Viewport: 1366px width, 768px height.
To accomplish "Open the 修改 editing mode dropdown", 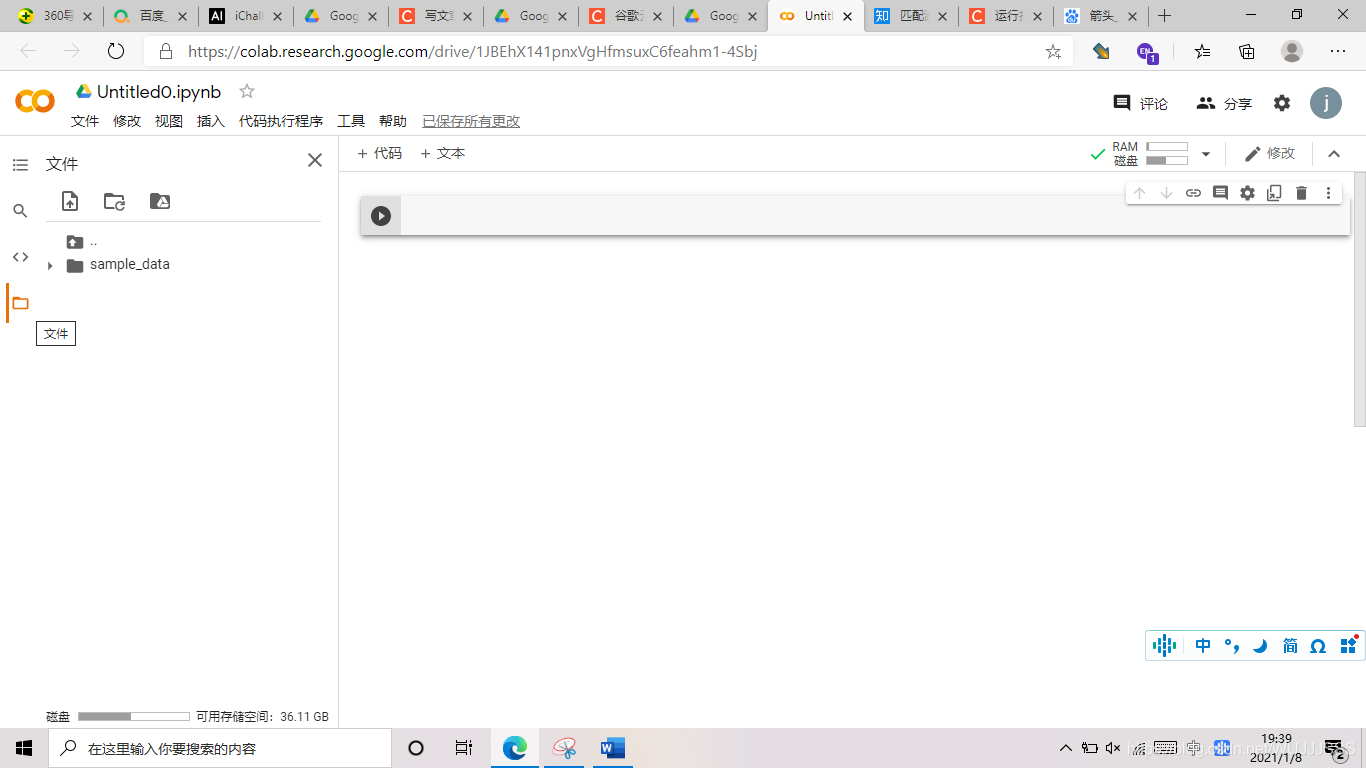I will tap(1269, 153).
